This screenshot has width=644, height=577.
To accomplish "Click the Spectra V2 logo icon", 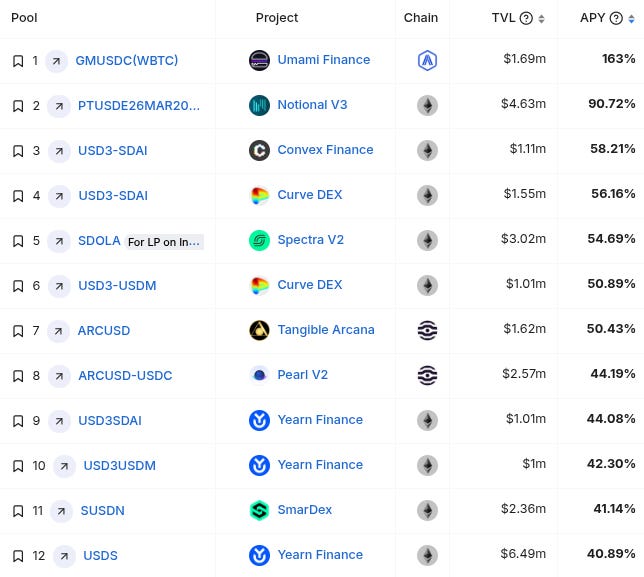I will click(260, 240).
